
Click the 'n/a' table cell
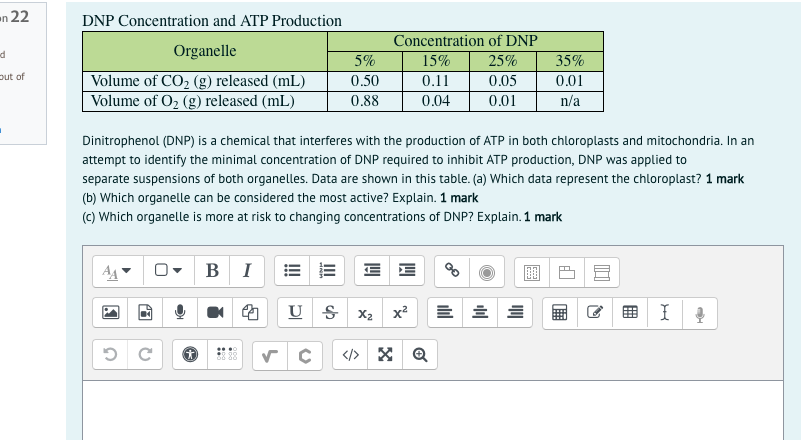(570, 101)
